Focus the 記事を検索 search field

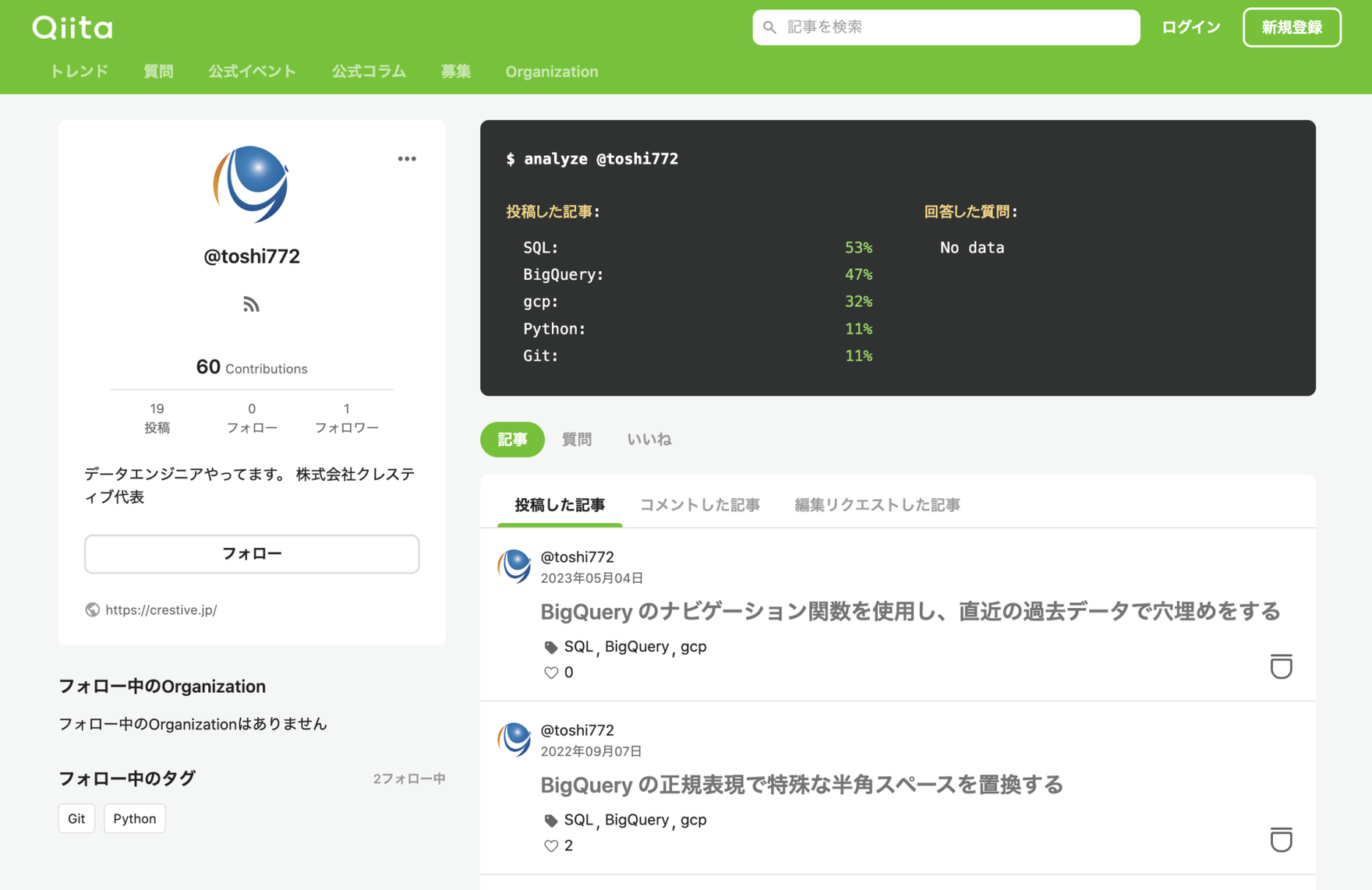(x=946, y=27)
